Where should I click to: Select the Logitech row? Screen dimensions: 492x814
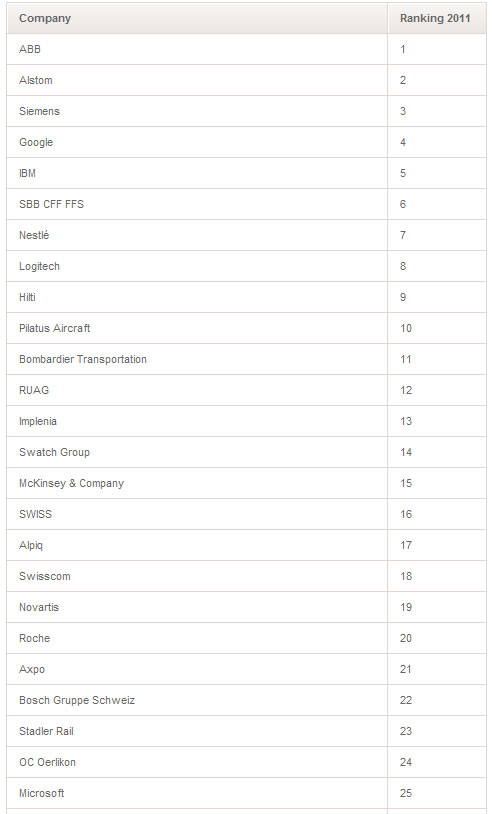tap(246, 266)
